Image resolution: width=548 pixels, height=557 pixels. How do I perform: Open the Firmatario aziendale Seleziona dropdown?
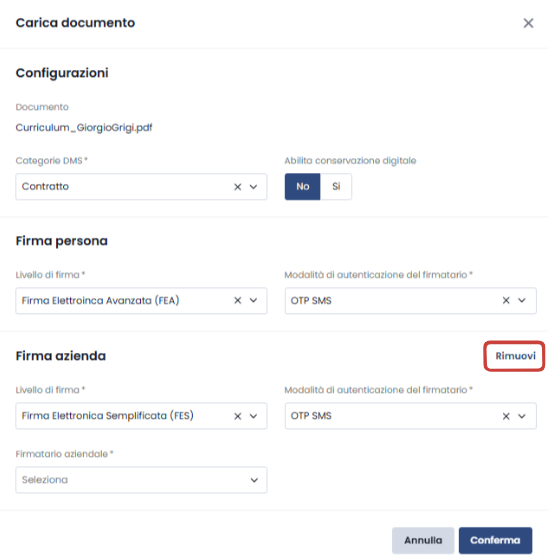[141, 480]
